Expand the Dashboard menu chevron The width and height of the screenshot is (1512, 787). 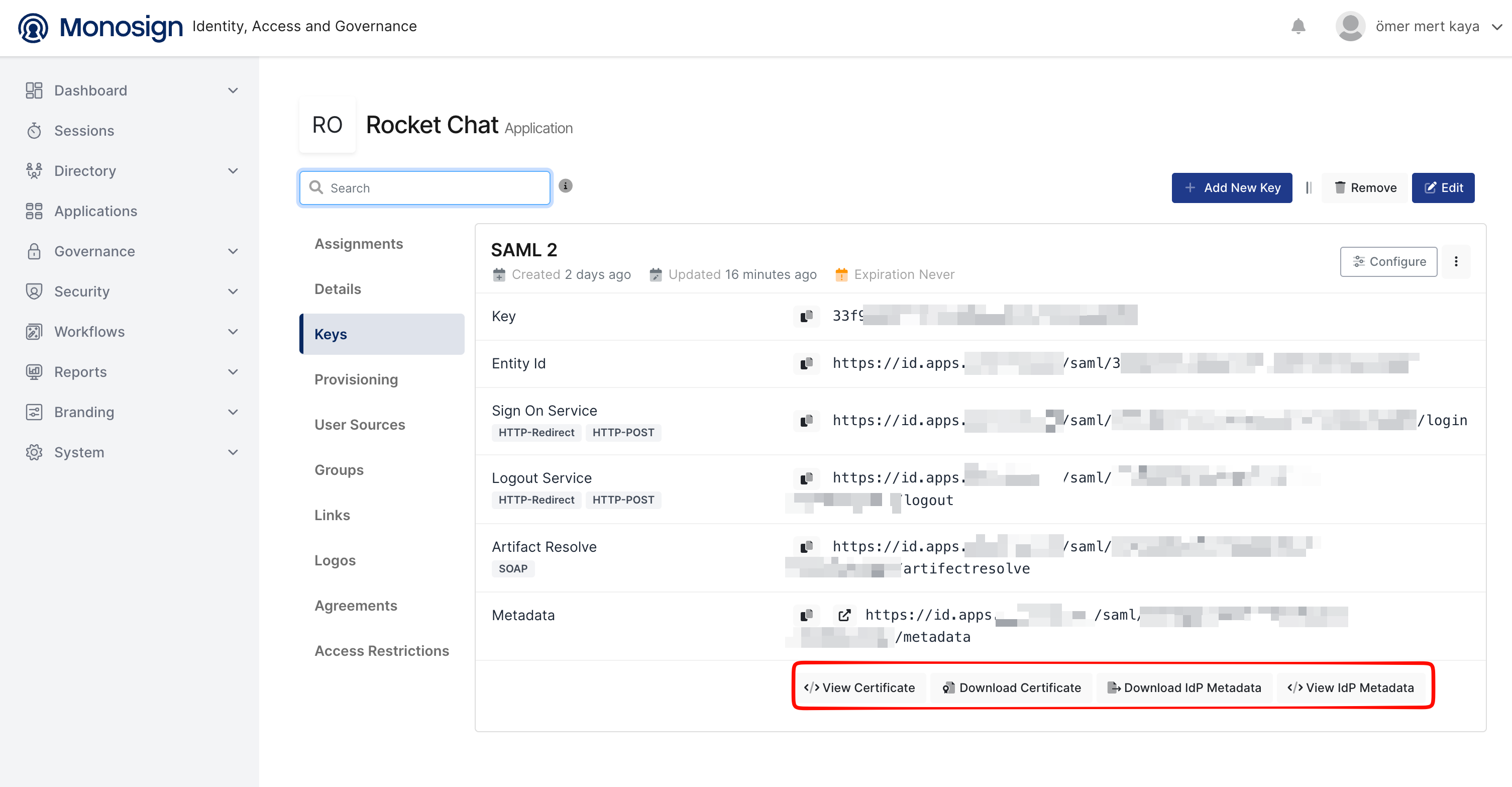233,90
